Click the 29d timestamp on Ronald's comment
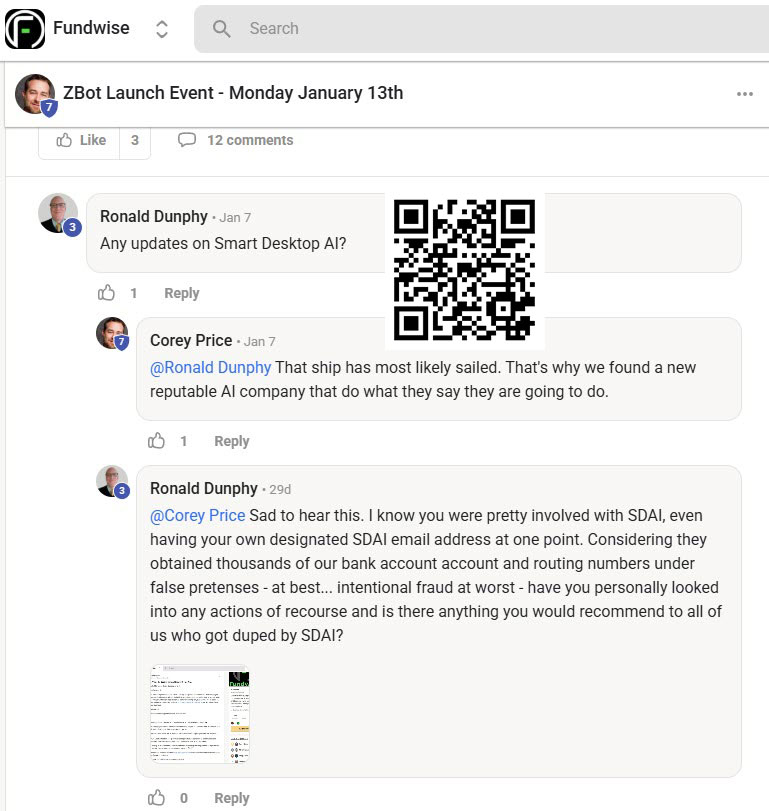Viewport: 769px width, 811px height. (x=280, y=490)
